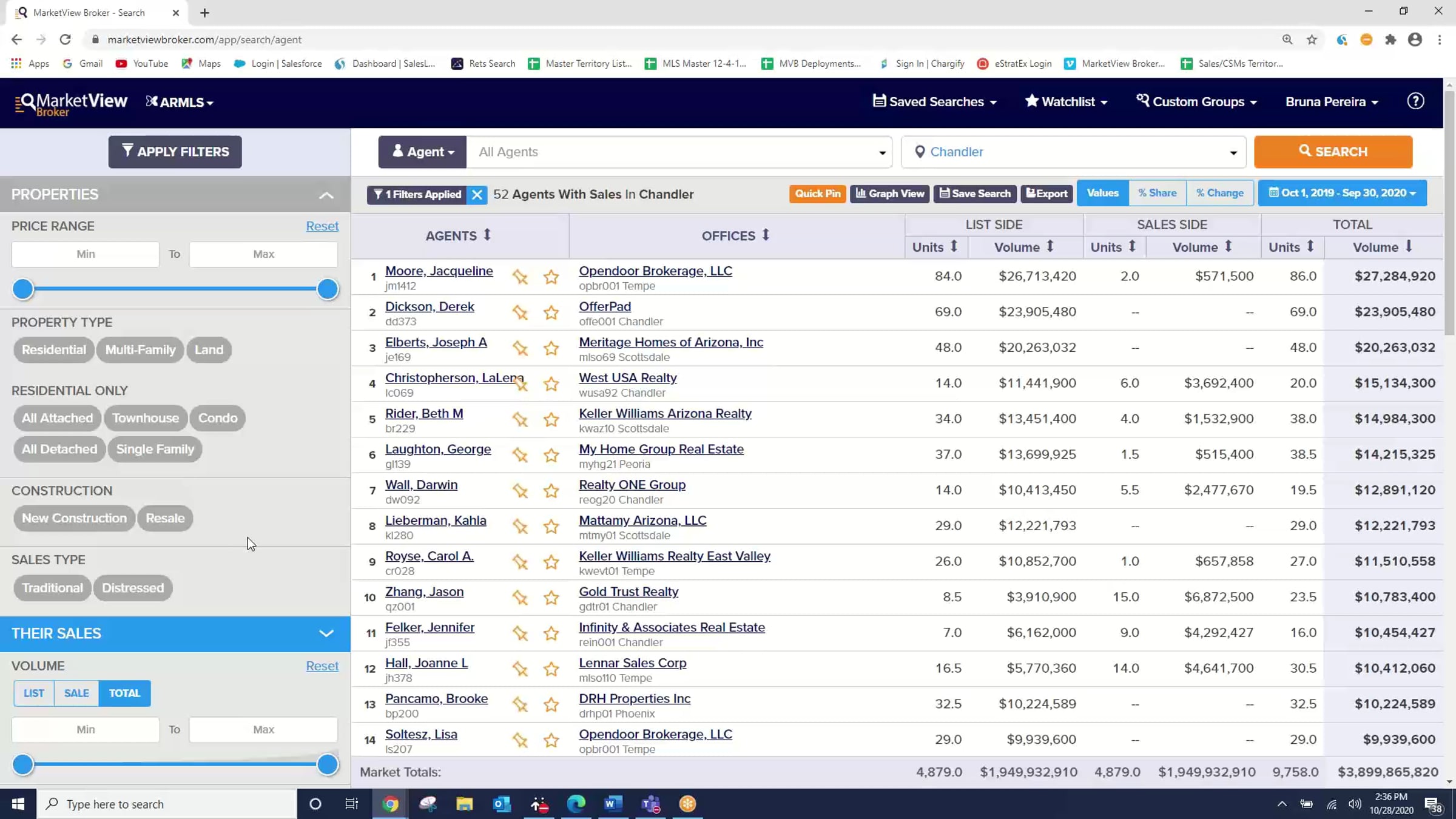
Task: Reload the browser page
Action: coord(65,39)
